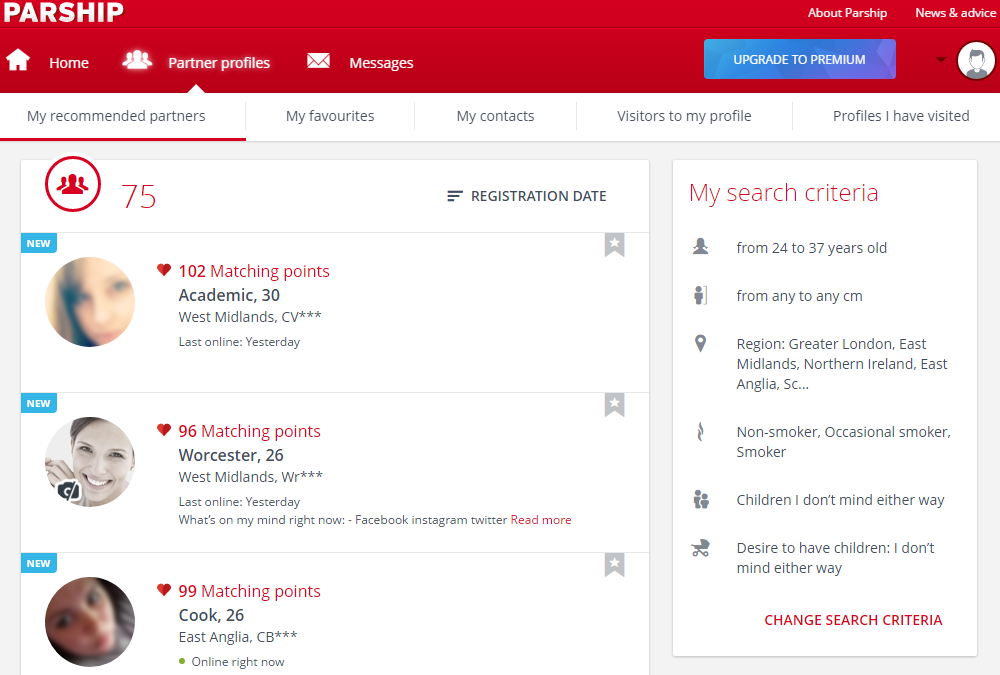The width and height of the screenshot is (1000, 675).
Task: Click the children criteria icon
Action: coord(701,499)
